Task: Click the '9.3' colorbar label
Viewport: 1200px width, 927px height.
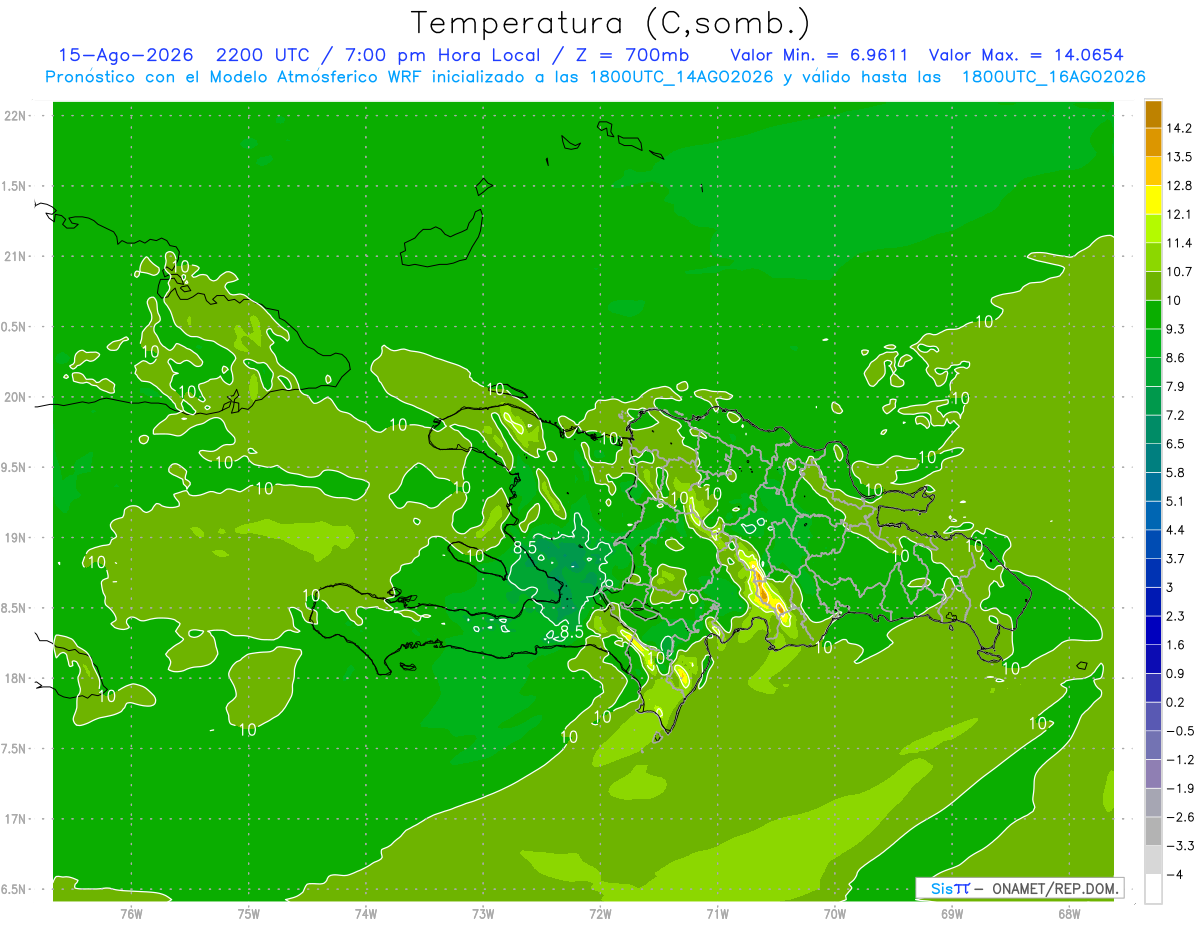Action: click(1176, 329)
